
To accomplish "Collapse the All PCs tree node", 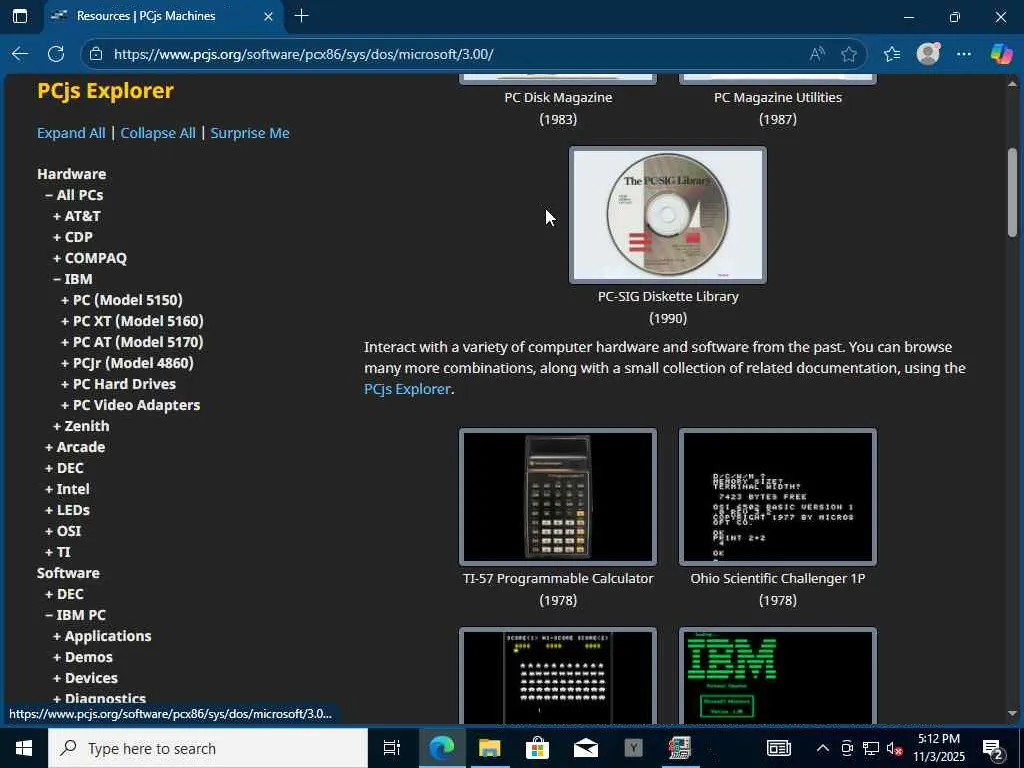I will click(x=74, y=195).
